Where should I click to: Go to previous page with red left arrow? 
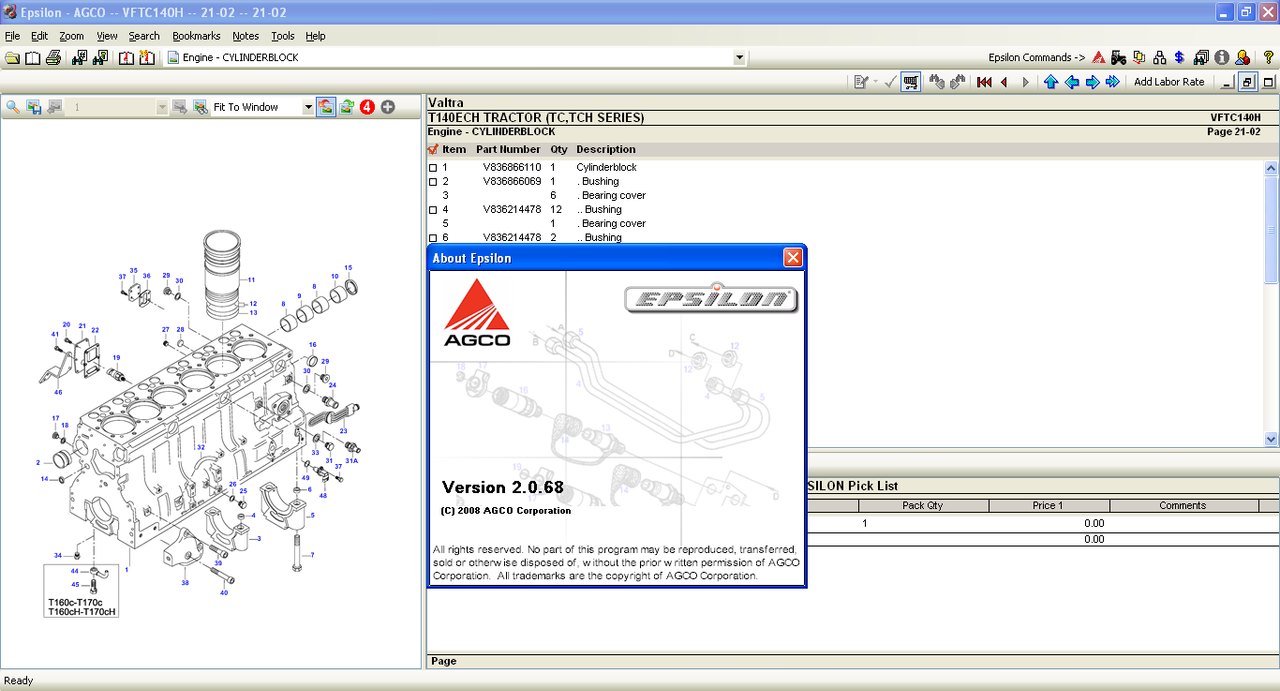(1004, 82)
